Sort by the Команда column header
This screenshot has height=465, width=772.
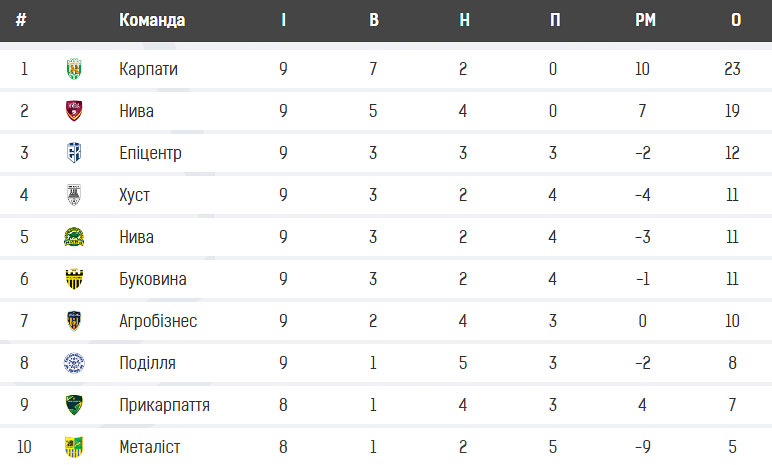[x=152, y=20]
